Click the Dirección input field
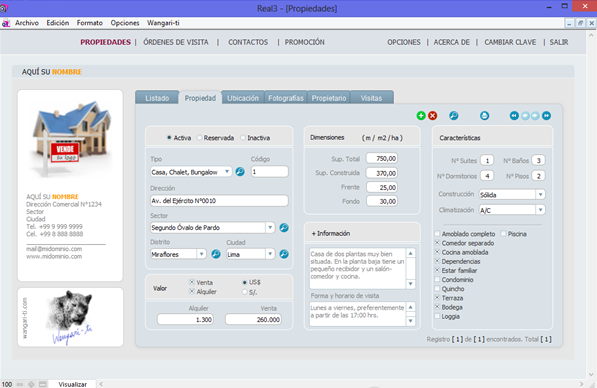The width and height of the screenshot is (597, 388). tap(219, 201)
